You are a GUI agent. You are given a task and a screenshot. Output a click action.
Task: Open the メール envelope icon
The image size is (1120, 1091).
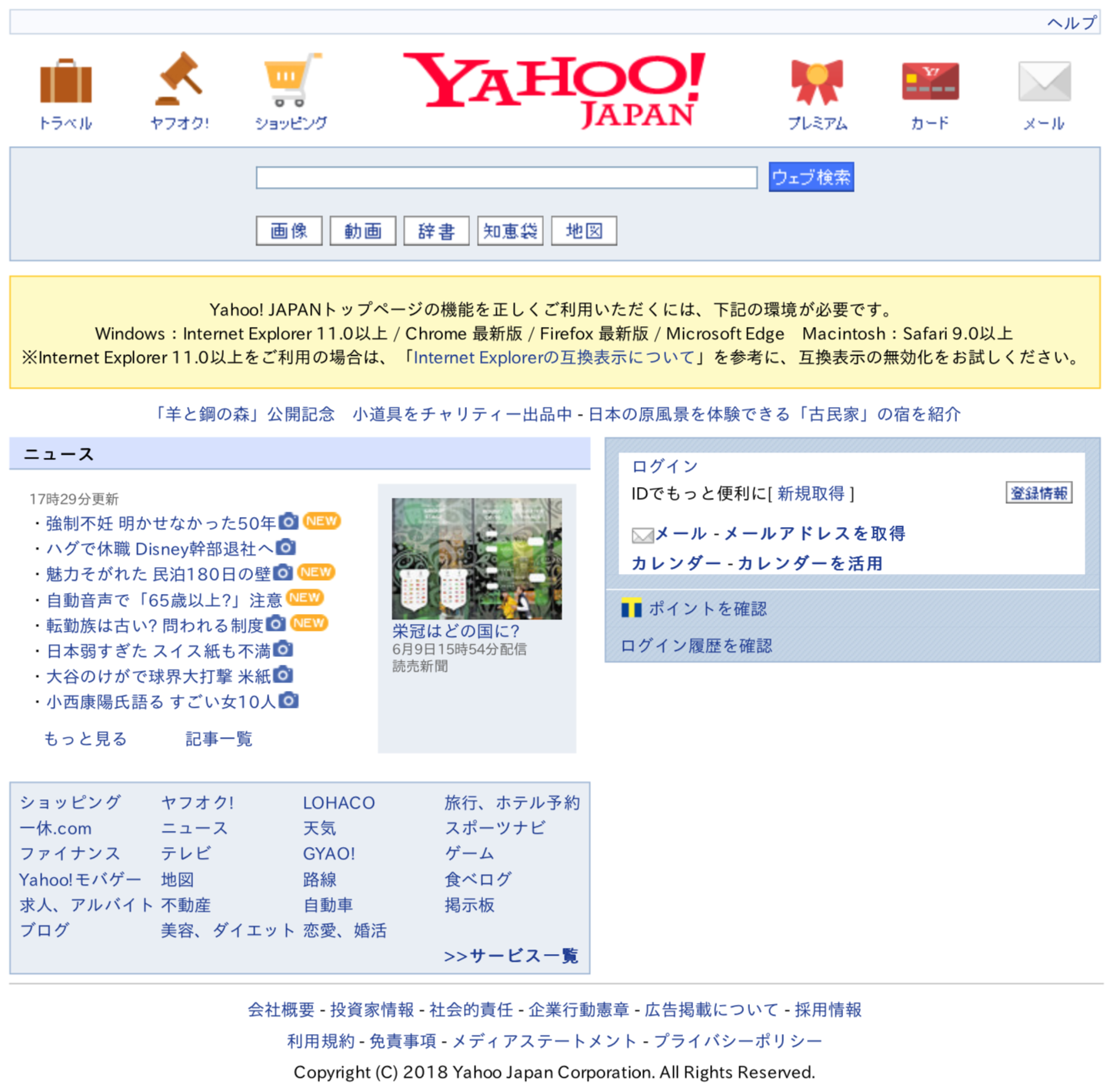coord(1044,82)
